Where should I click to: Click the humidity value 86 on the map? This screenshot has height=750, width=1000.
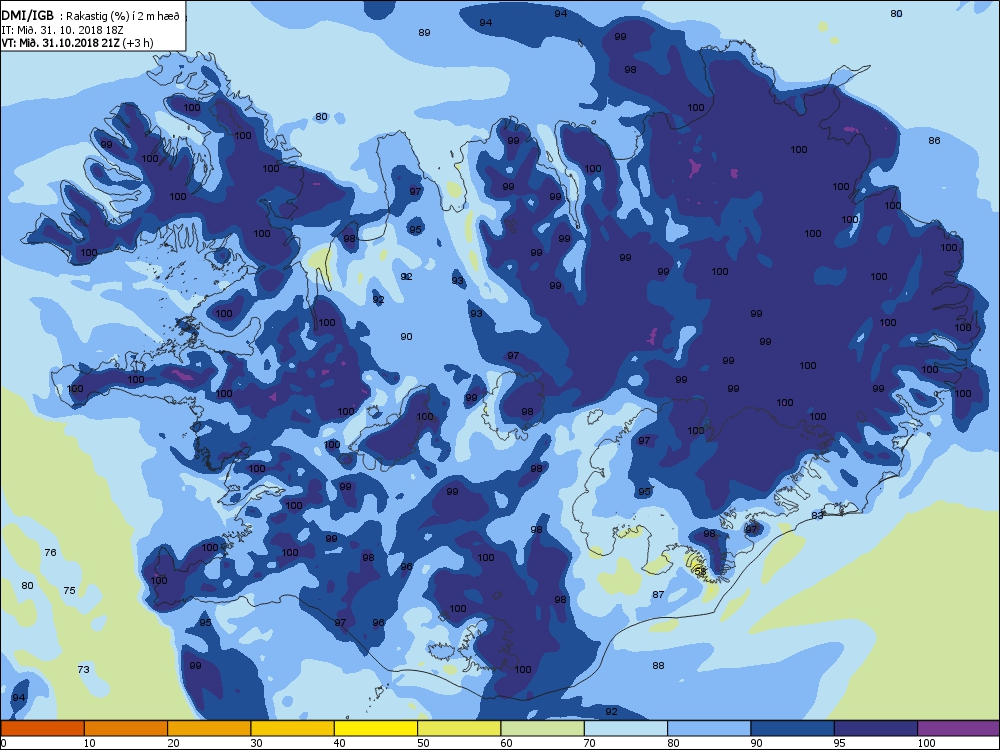[x=934, y=140]
